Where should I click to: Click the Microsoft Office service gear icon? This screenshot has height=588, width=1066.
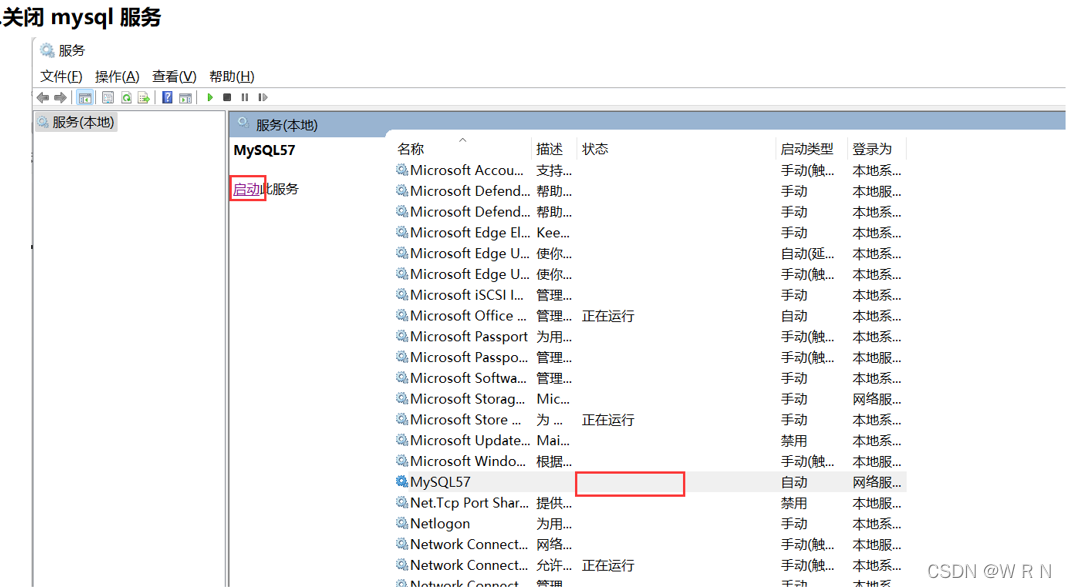pyautogui.click(x=402, y=315)
